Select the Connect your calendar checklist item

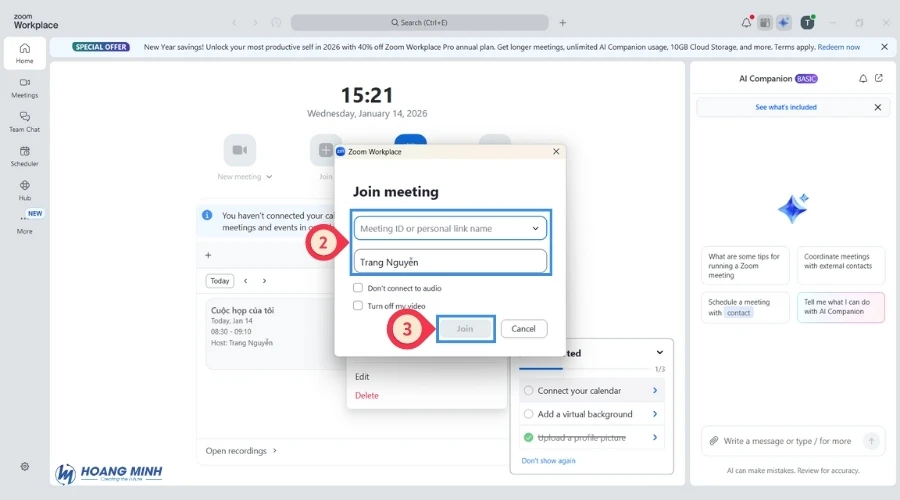tap(578, 391)
